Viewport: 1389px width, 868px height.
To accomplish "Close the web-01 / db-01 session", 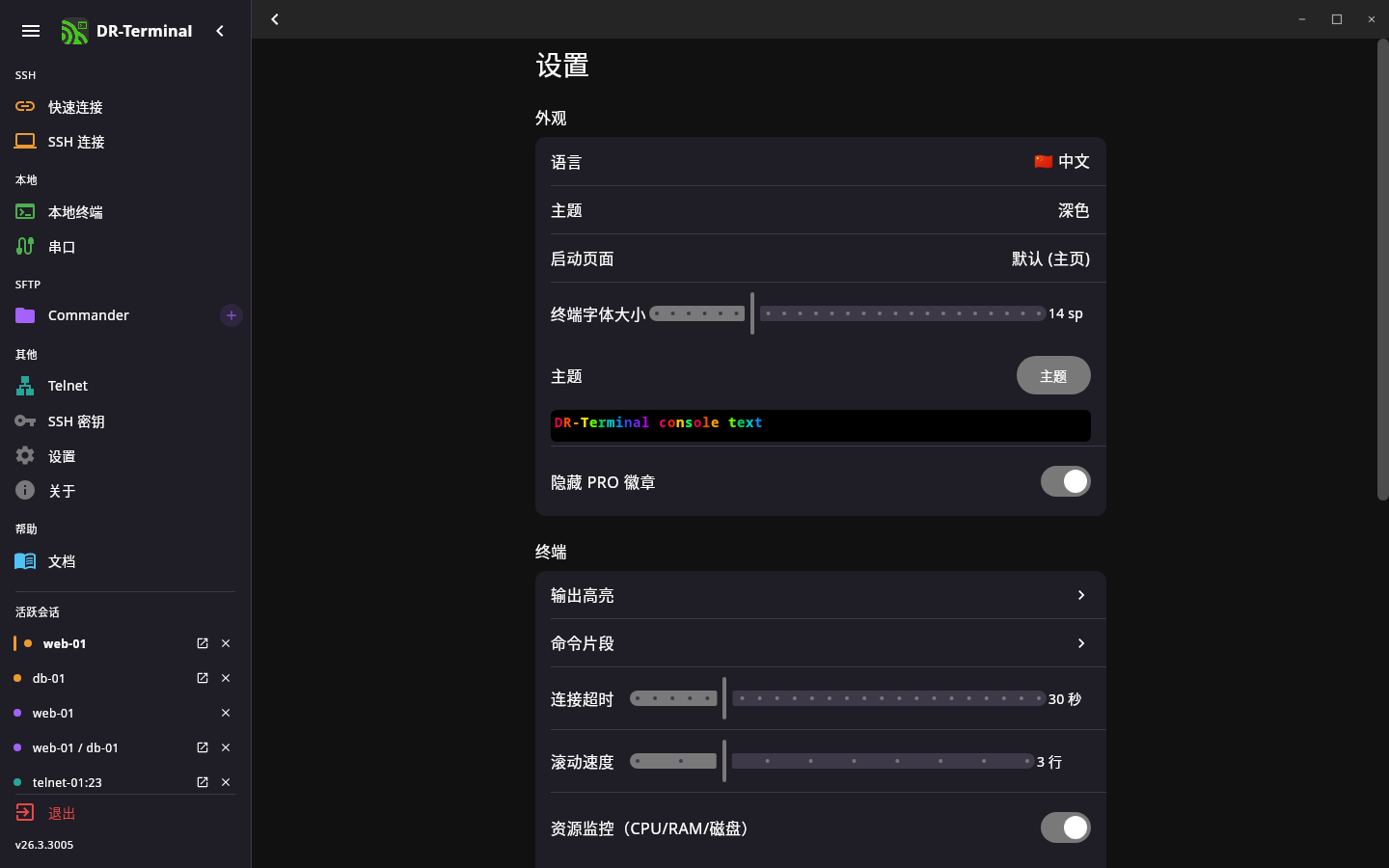I will coord(226,747).
